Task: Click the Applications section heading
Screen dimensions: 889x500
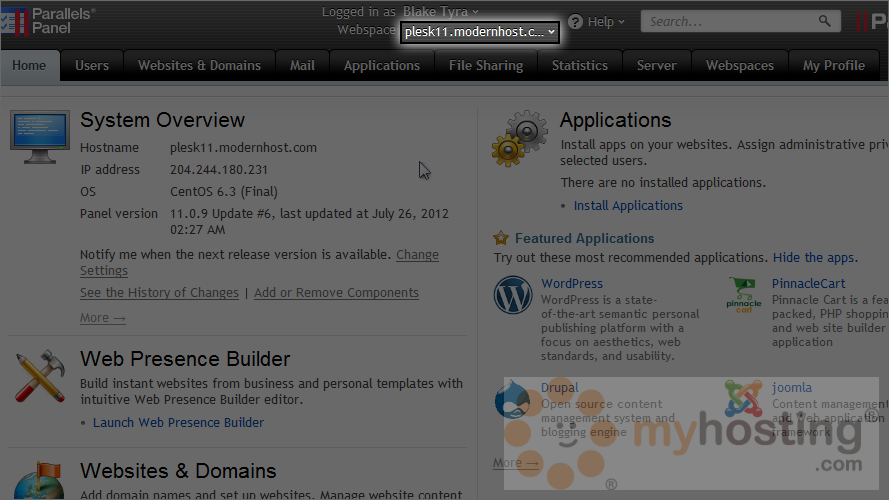Action: pyautogui.click(x=616, y=120)
